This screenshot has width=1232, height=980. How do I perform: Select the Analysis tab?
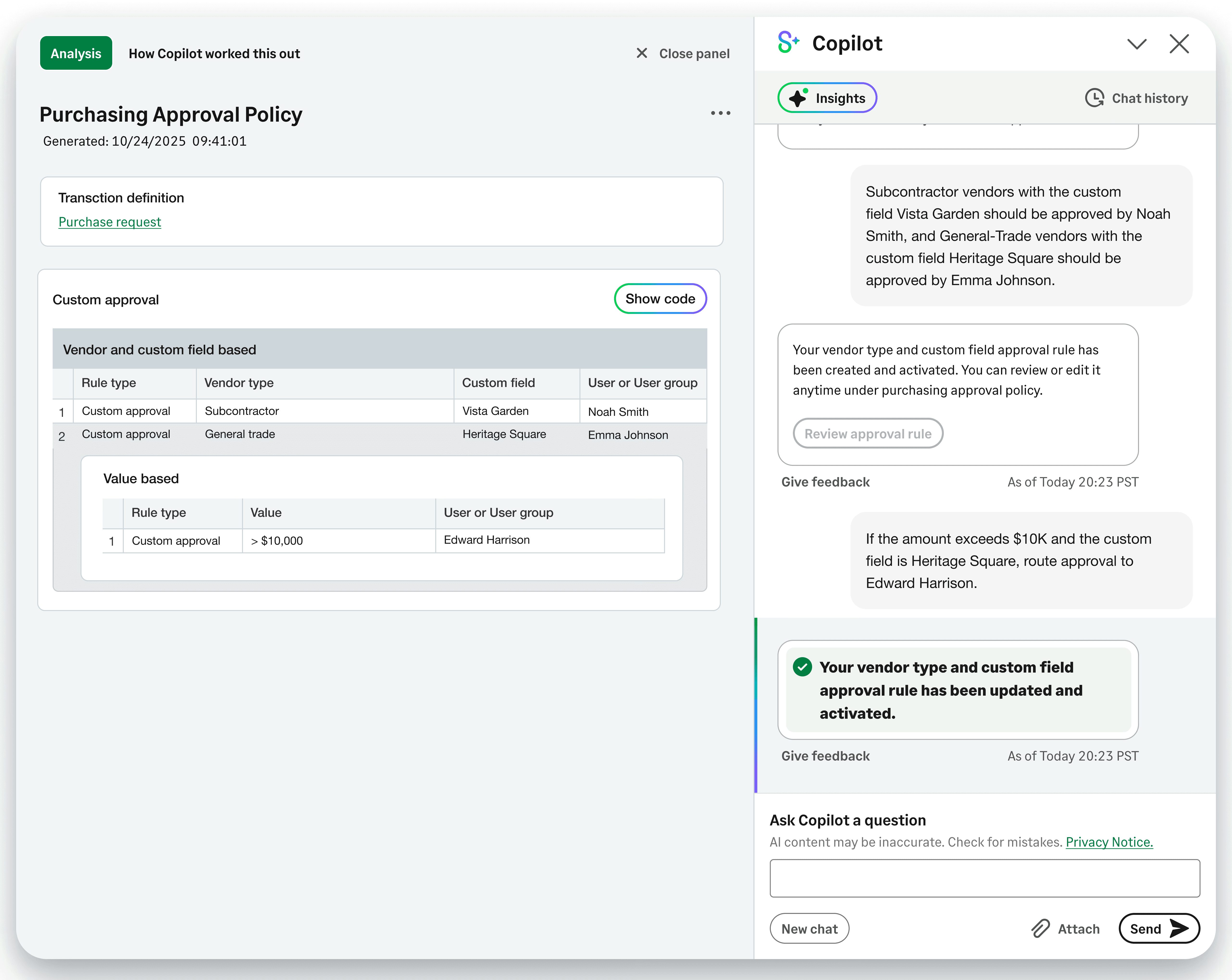click(76, 53)
